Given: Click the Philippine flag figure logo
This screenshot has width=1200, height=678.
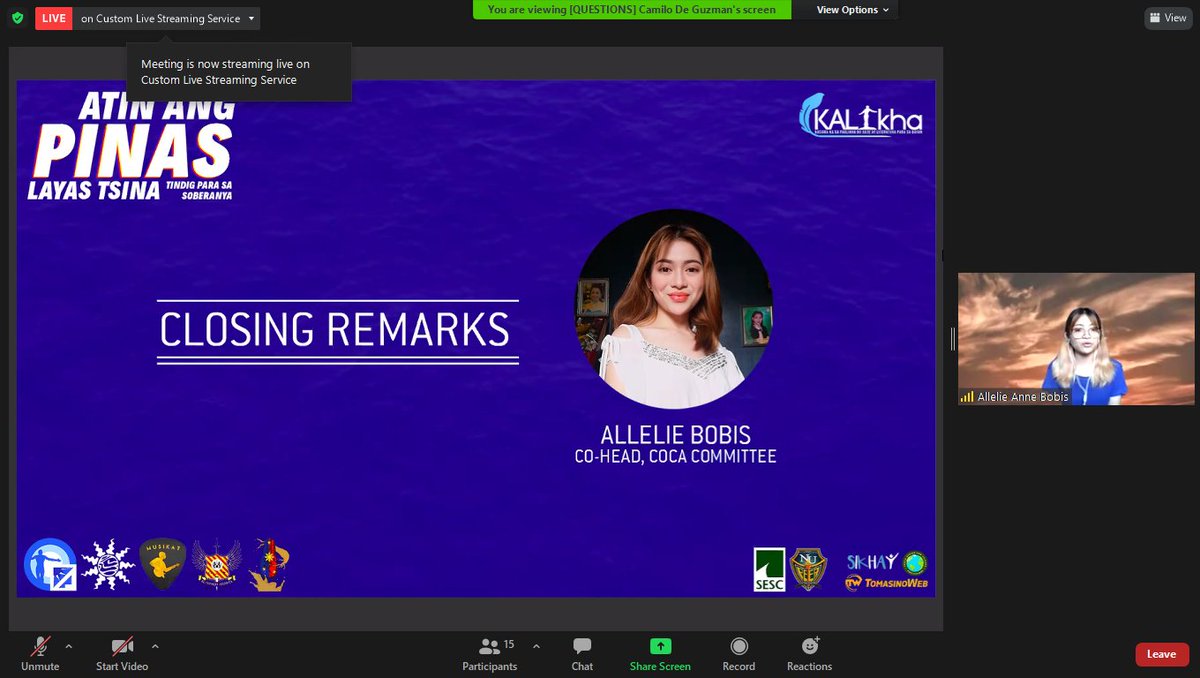Looking at the screenshot, I should click(x=268, y=564).
